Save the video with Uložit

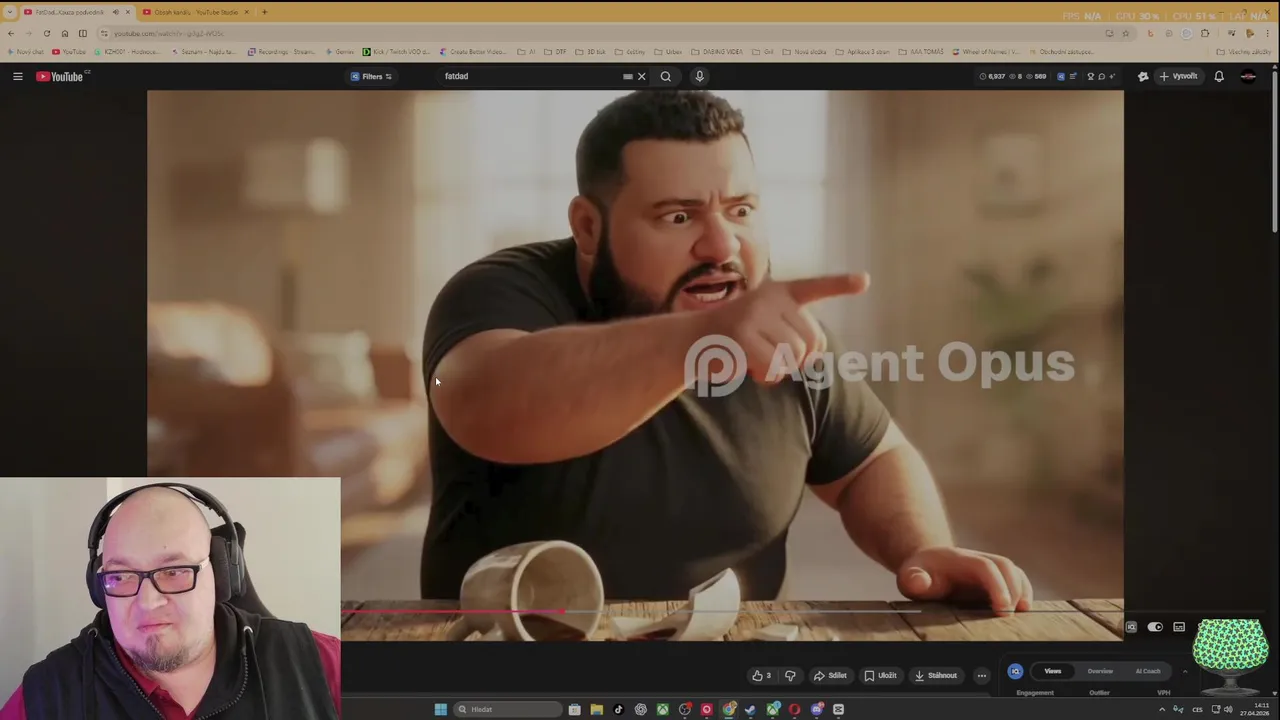pos(881,676)
